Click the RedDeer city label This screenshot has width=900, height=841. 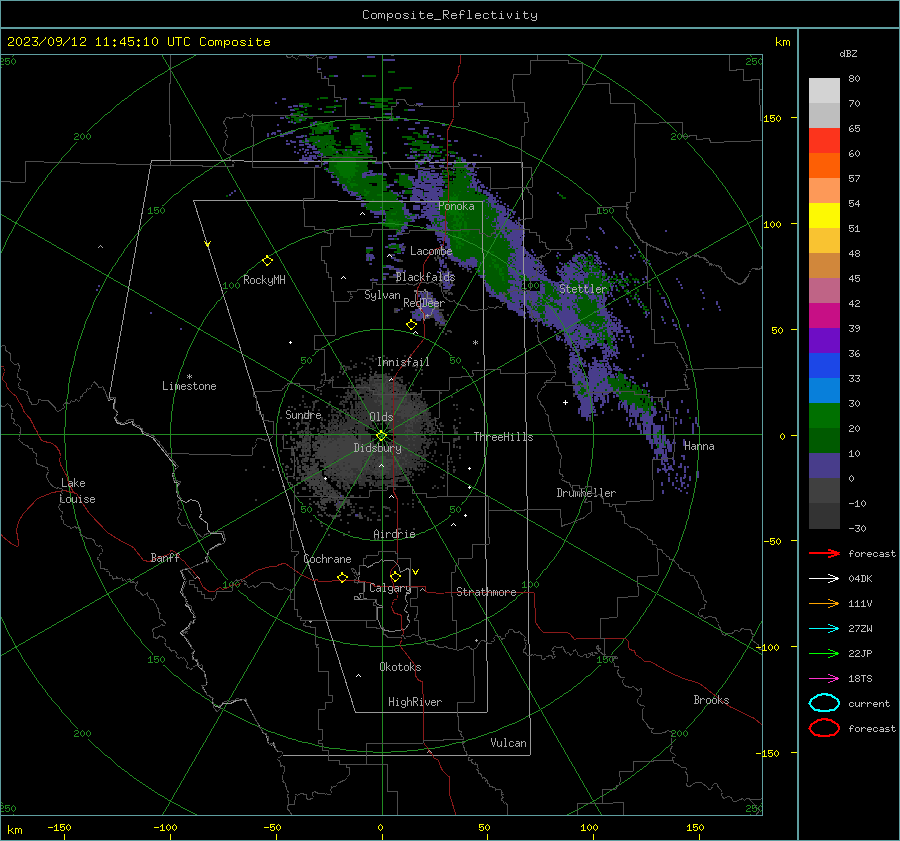click(424, 303)
